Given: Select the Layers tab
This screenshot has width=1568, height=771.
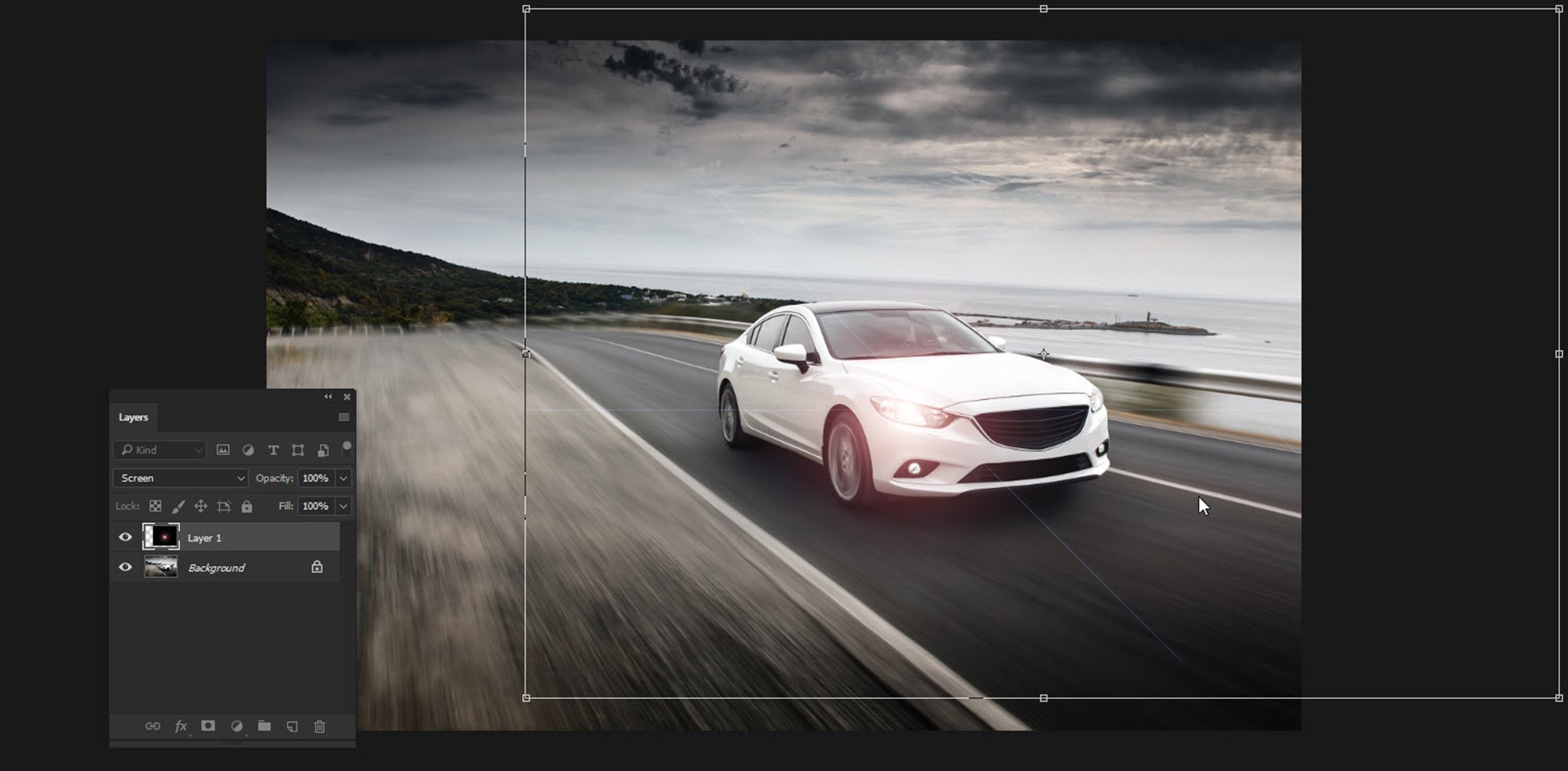Looking at the screenshot, I should (133, 417).
